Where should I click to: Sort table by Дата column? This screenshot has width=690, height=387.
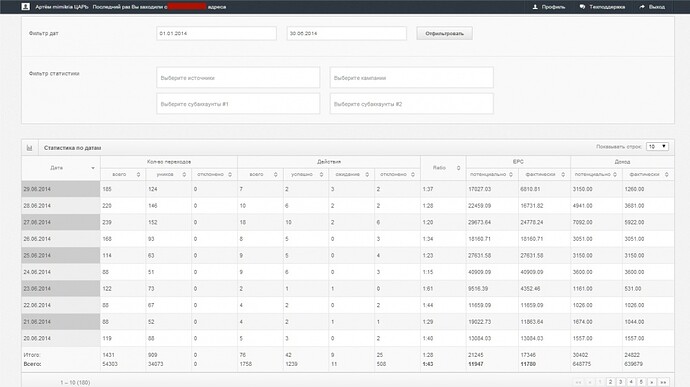tap(61, 168)
